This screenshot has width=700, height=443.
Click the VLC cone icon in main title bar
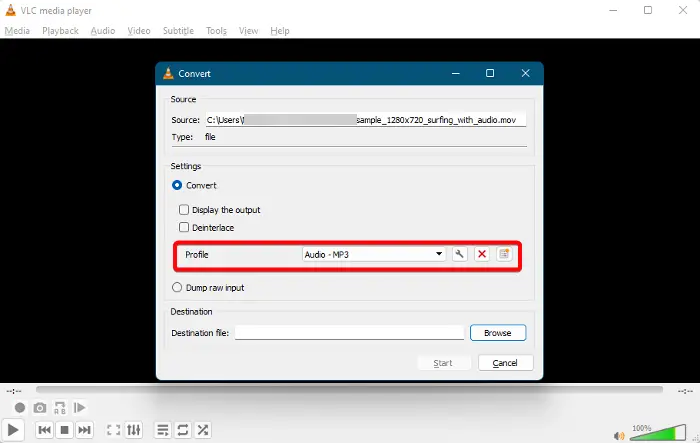pos(10,10)
